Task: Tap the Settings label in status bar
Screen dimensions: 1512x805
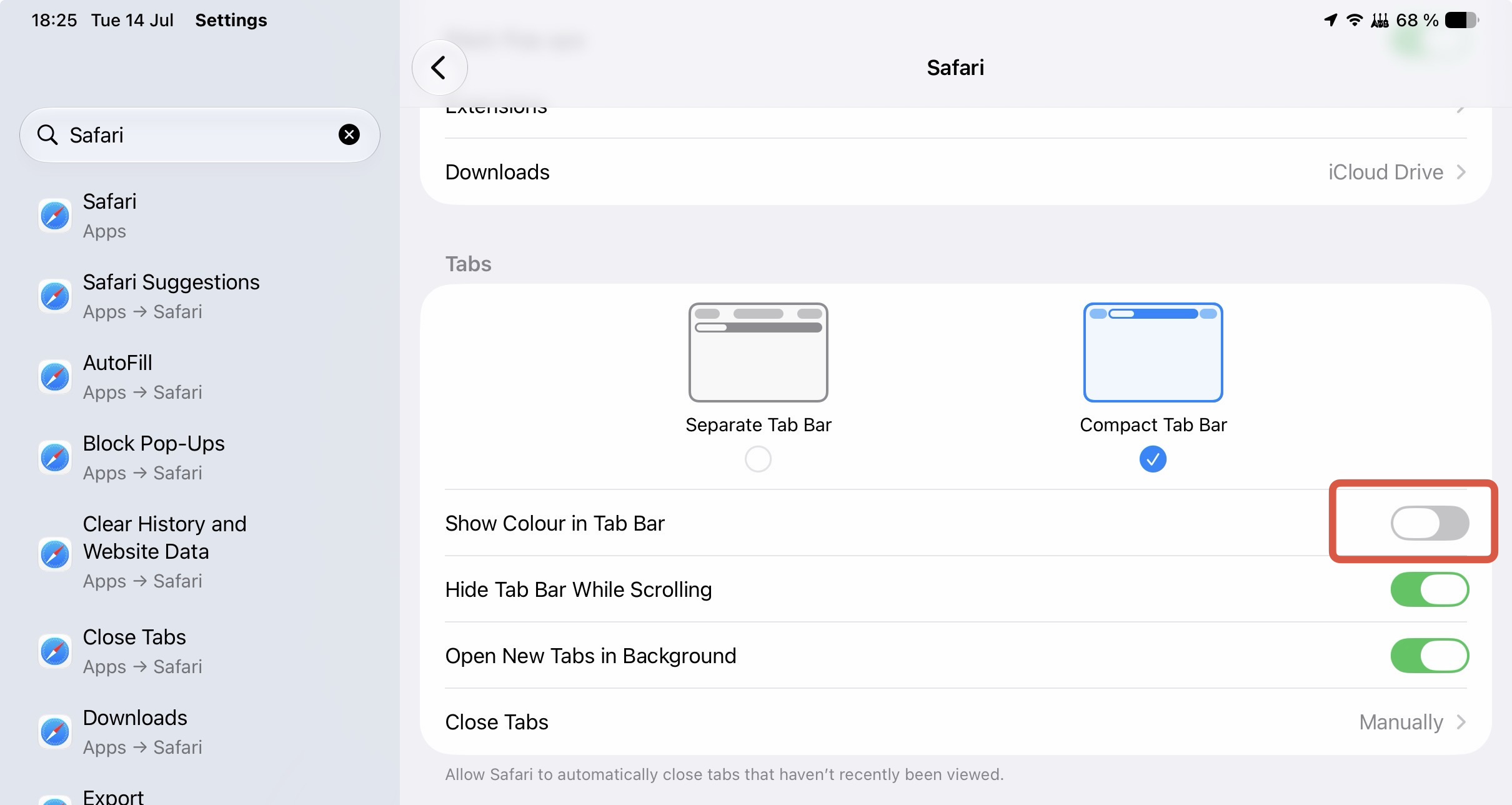Action: 231,20
